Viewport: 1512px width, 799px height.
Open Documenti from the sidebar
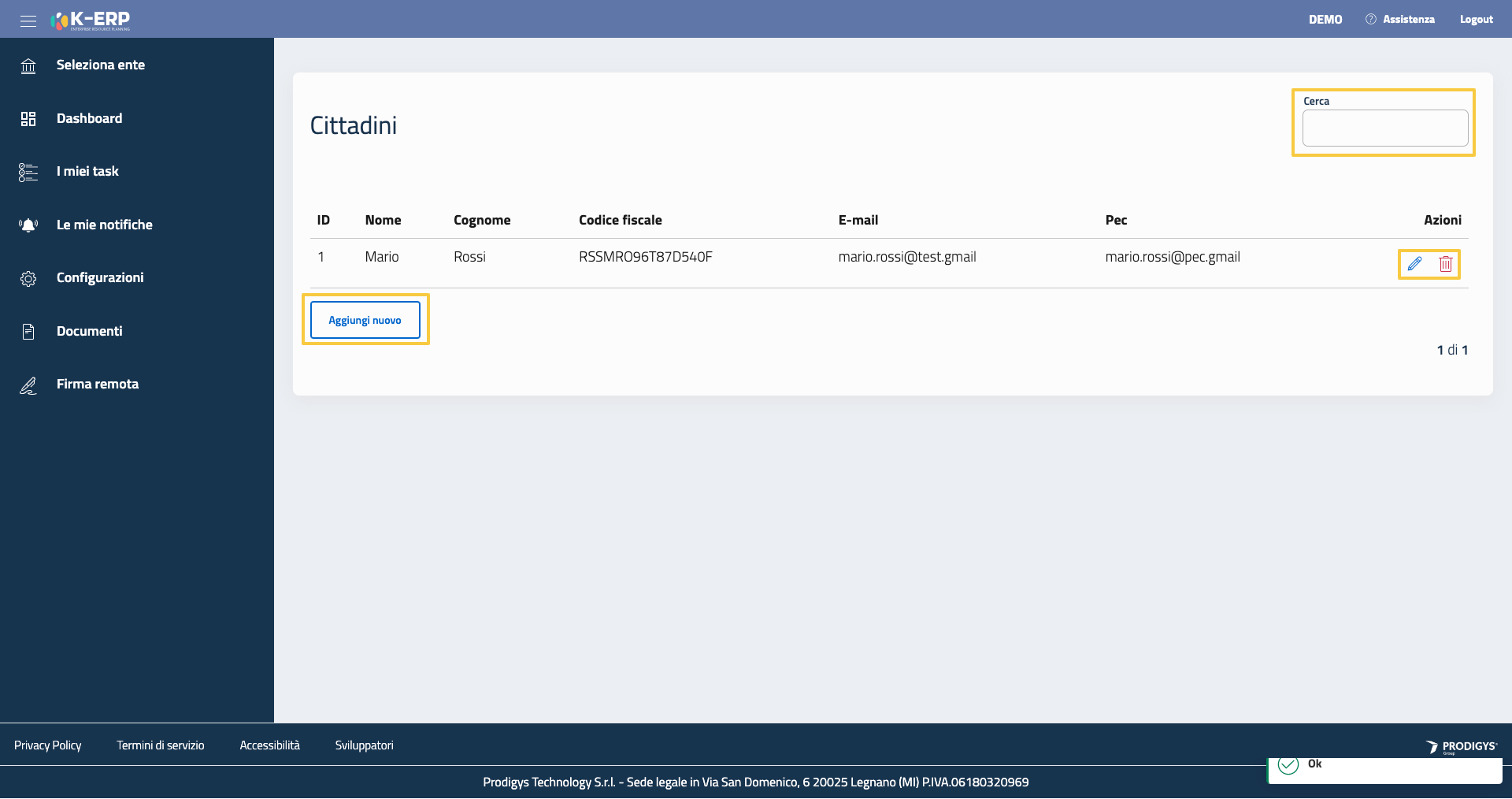coord(89,332)
